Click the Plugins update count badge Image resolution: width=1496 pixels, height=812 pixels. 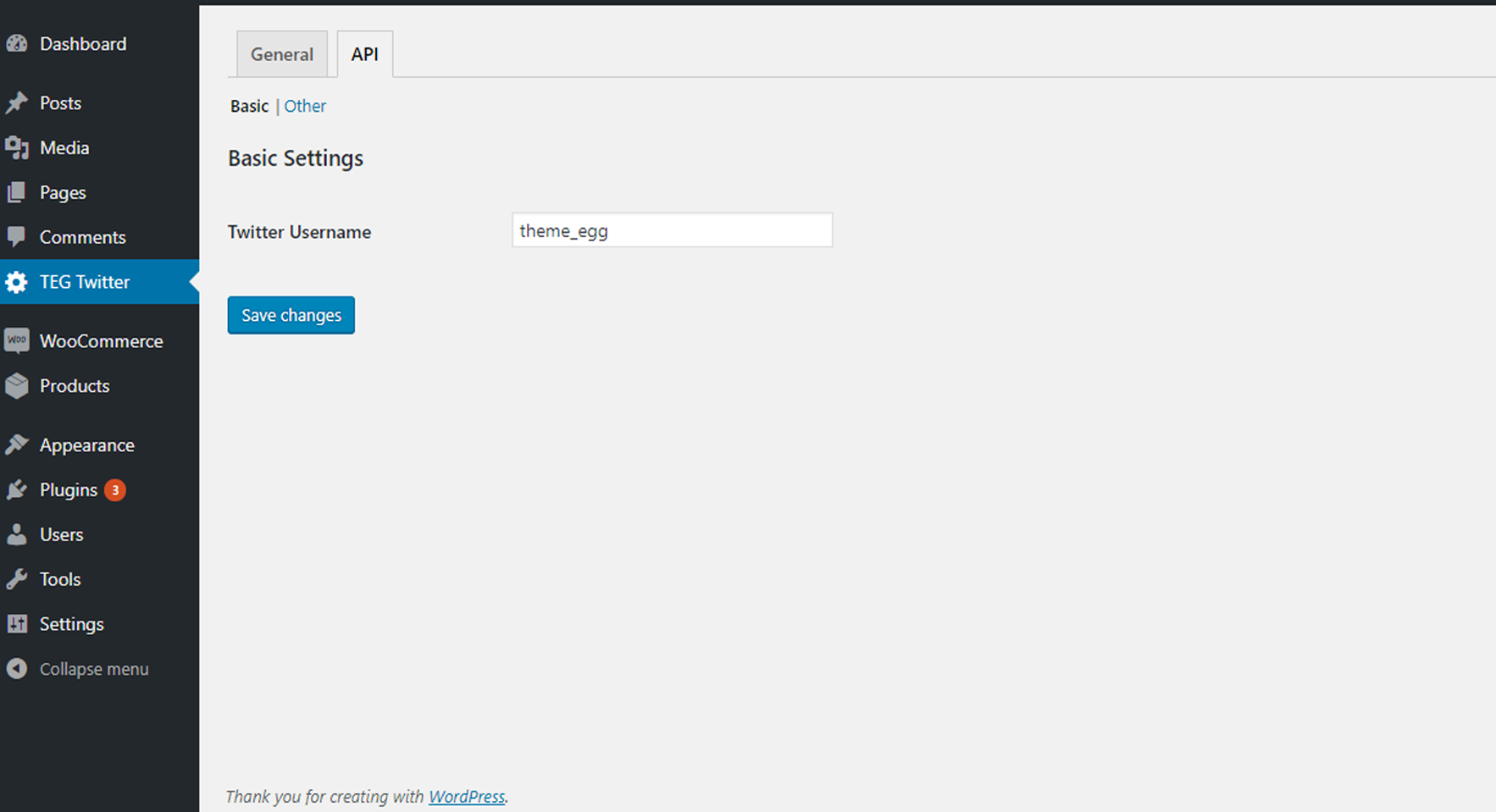pos(115,490)
